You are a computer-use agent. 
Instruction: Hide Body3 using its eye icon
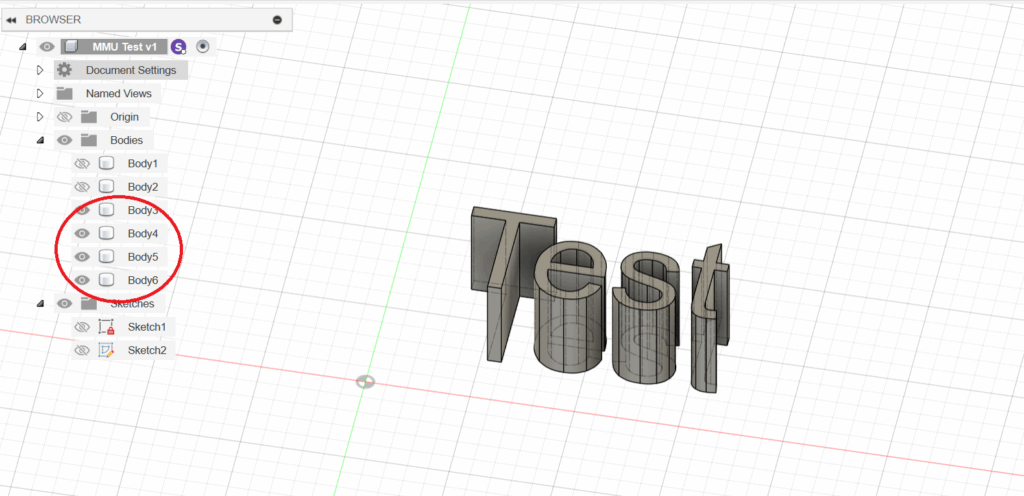pyautogui.click(x=82, y=210)
